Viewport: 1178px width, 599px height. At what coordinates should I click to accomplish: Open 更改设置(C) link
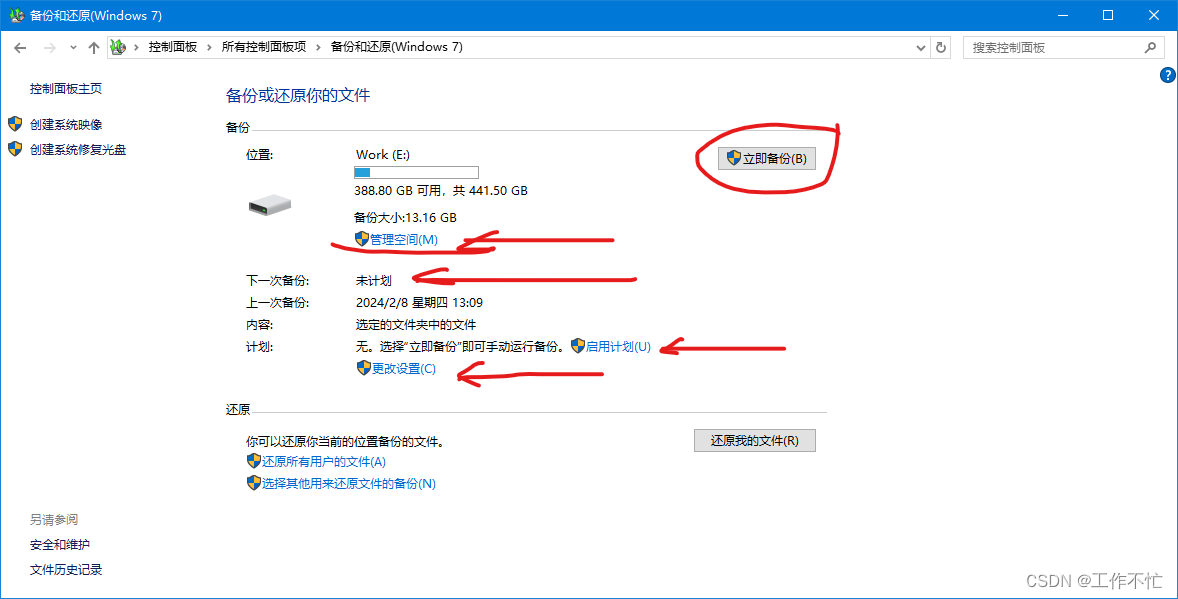(x=404, y=369)
